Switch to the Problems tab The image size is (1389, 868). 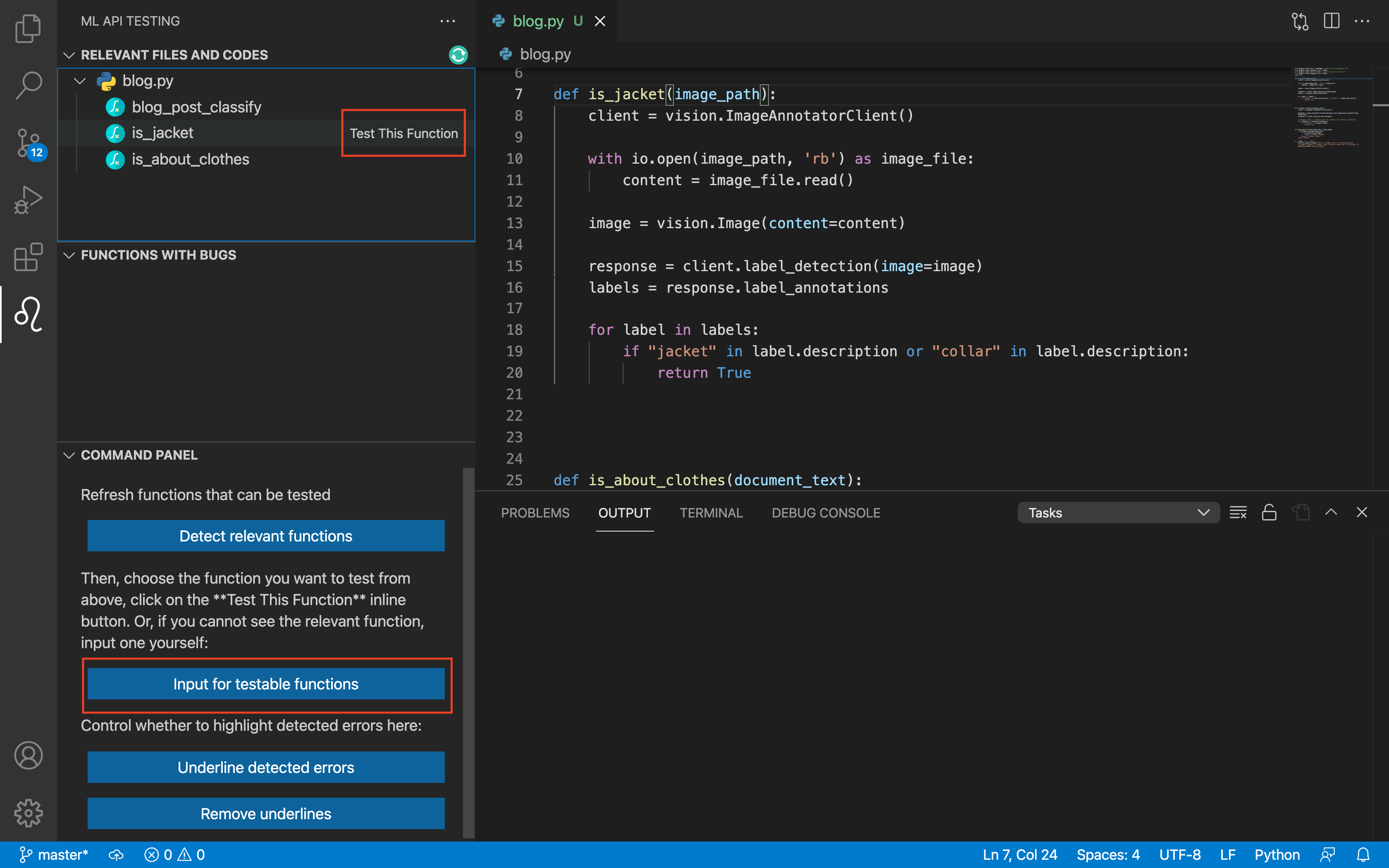tap(535, 513)
